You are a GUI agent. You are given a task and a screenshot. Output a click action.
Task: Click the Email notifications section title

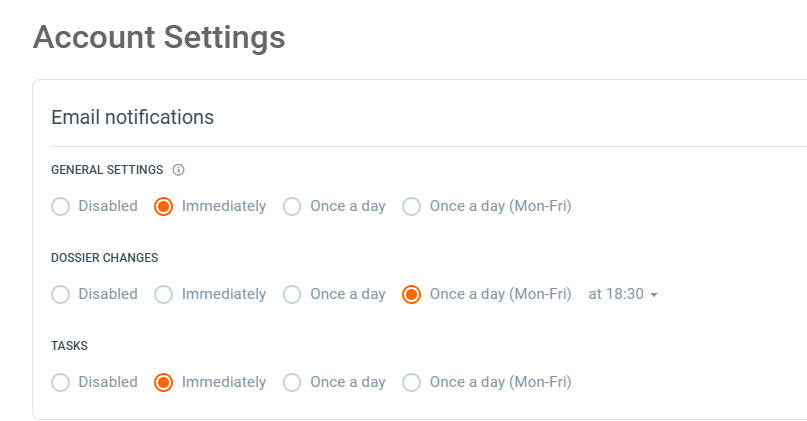point(132,117)
